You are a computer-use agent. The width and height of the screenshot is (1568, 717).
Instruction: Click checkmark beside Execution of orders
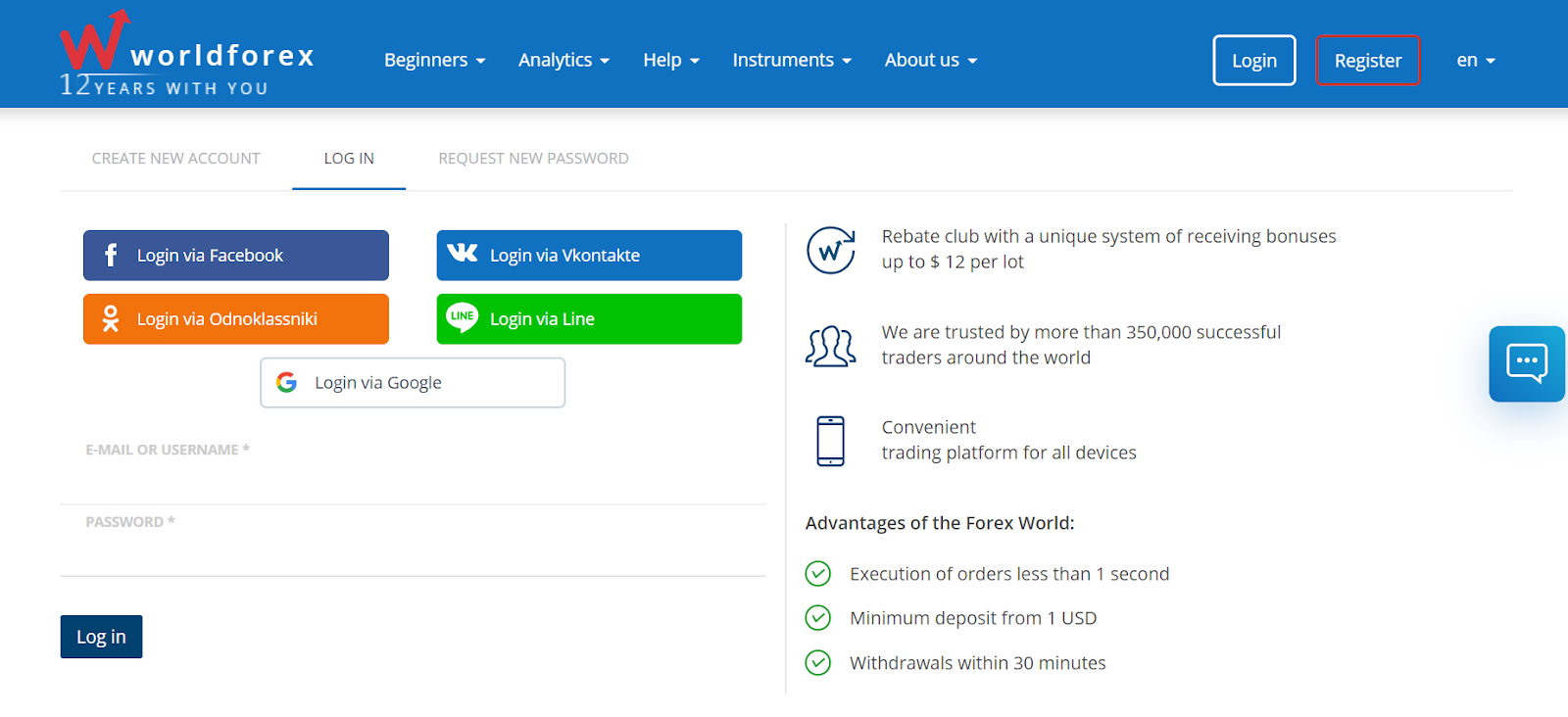click(x=817, y=573)
